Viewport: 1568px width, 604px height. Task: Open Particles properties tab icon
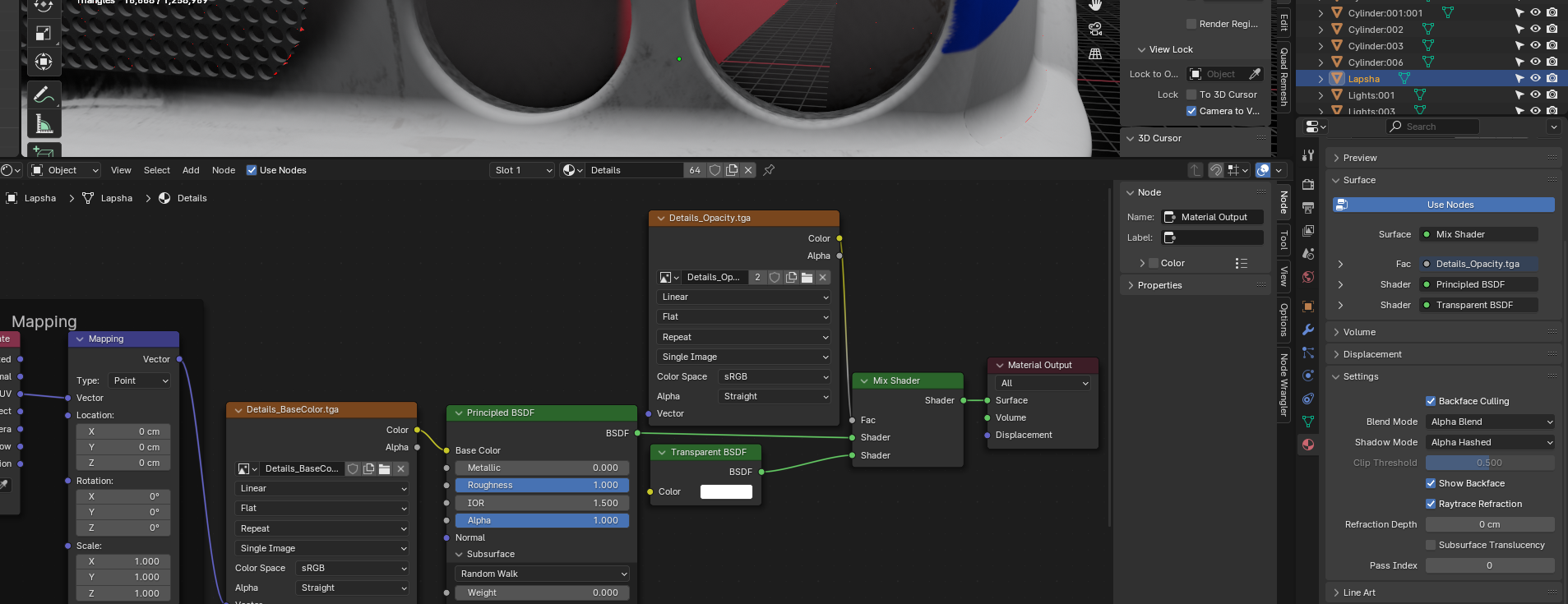[1308, 353]
